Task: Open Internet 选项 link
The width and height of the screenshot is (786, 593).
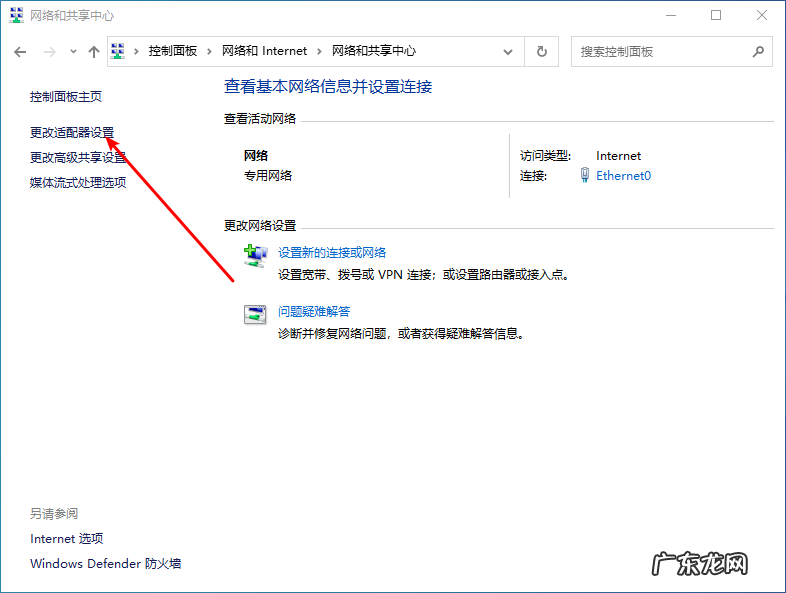Action: 67,538
